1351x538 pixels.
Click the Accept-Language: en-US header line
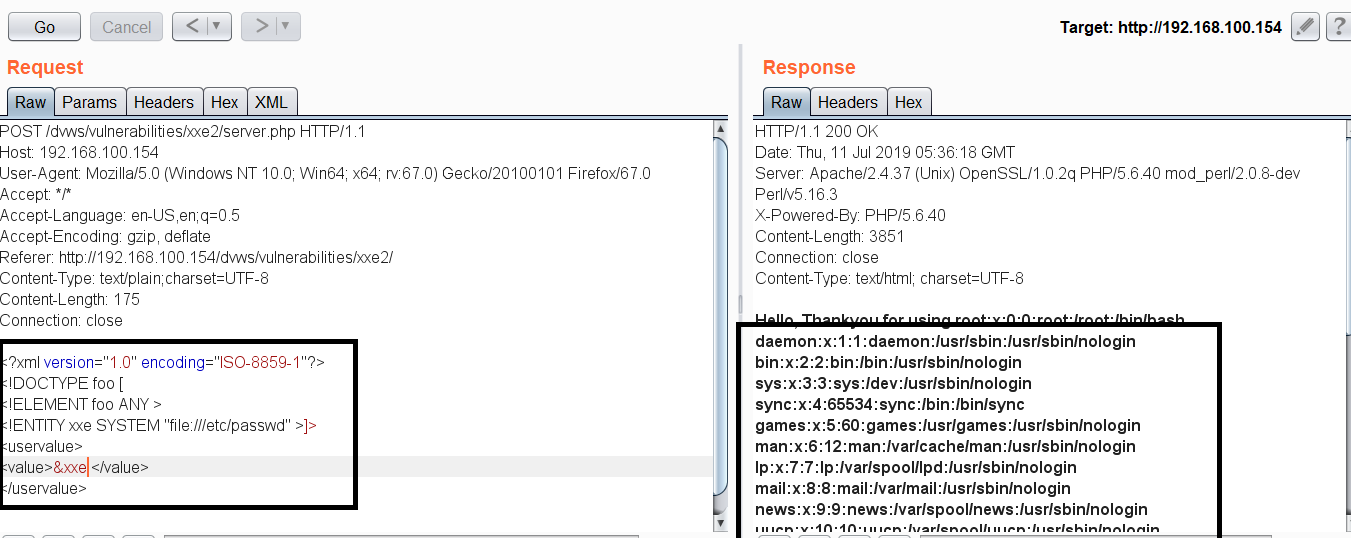pyautogui.click(x=120, y=216)
